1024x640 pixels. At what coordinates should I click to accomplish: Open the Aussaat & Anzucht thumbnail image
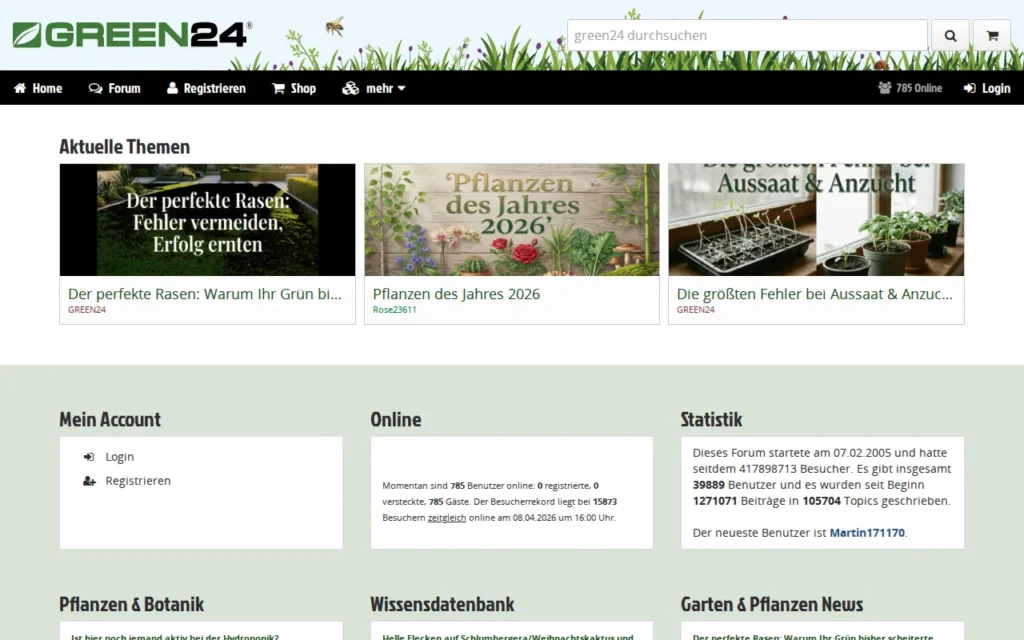pyautogui.click(x=816, y=219)
